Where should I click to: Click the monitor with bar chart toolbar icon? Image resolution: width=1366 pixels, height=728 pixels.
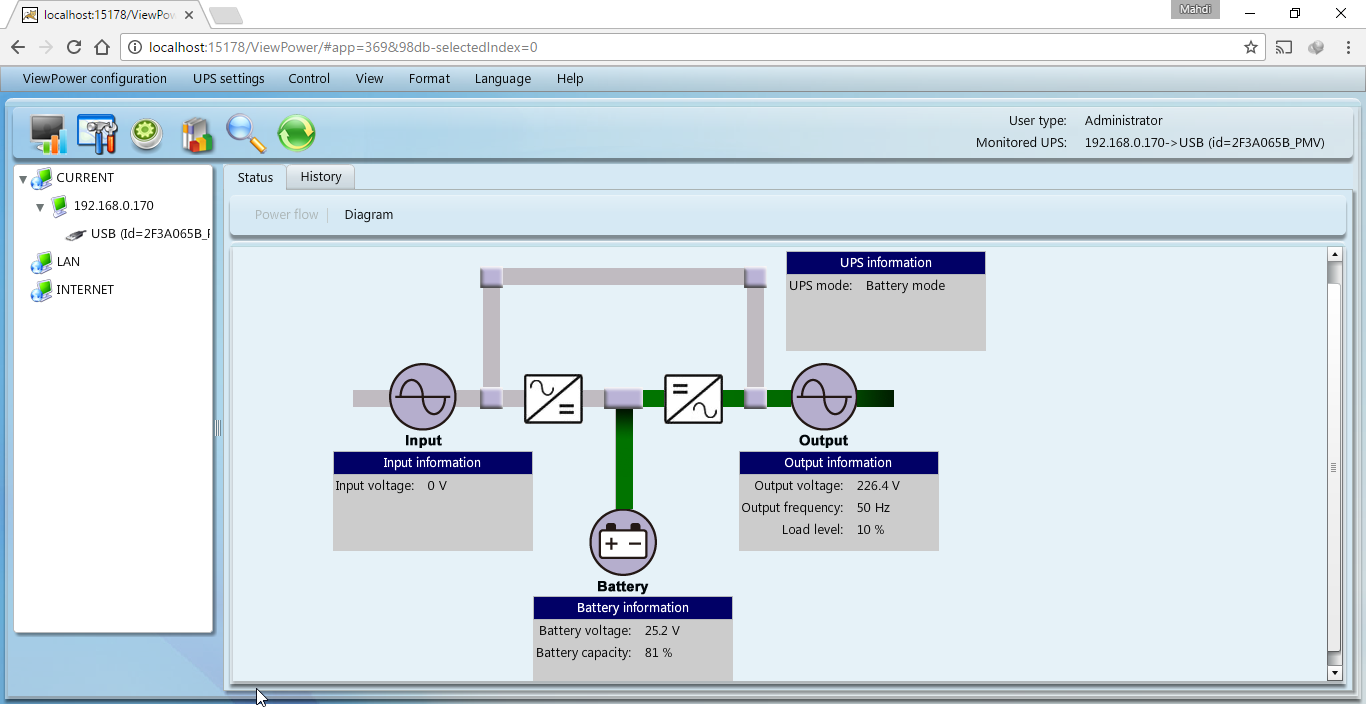tap(47, 134)
